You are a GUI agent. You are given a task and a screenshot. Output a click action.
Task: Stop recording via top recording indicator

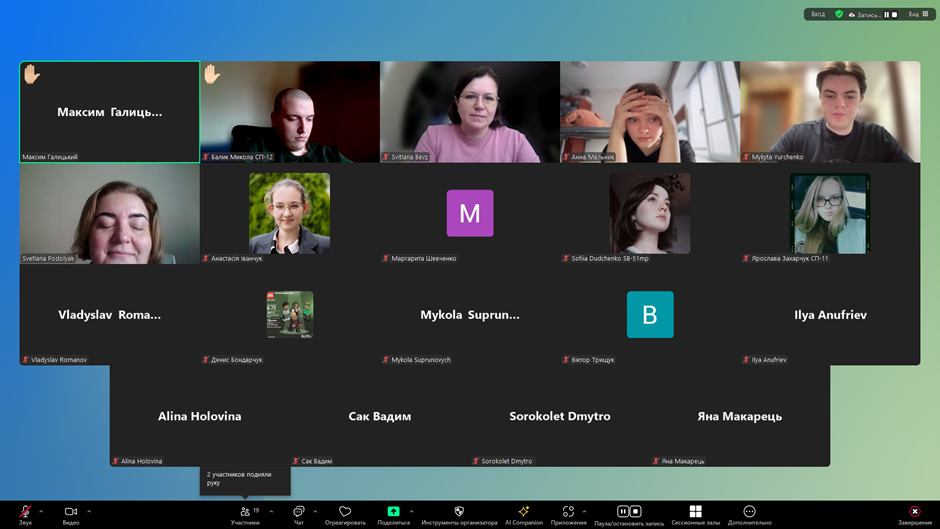pos(894,15)
